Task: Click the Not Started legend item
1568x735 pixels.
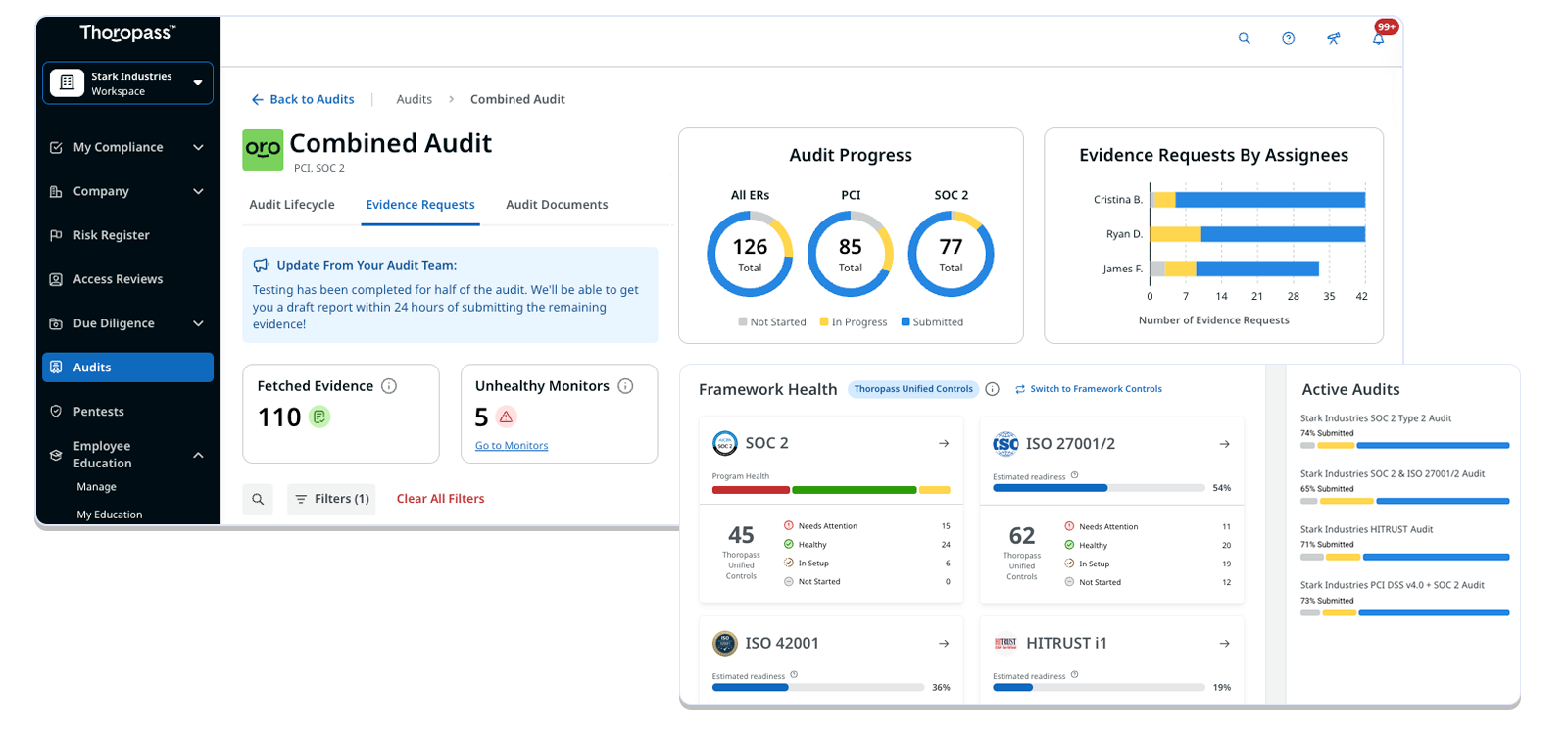Action: [772, 322]
